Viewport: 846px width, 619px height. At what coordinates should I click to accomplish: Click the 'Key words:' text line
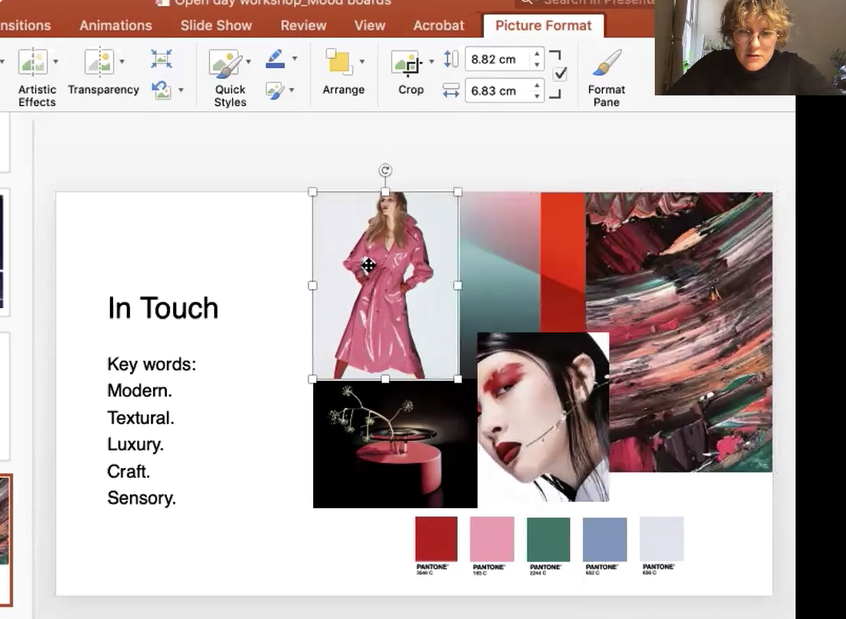click(152, 364)
